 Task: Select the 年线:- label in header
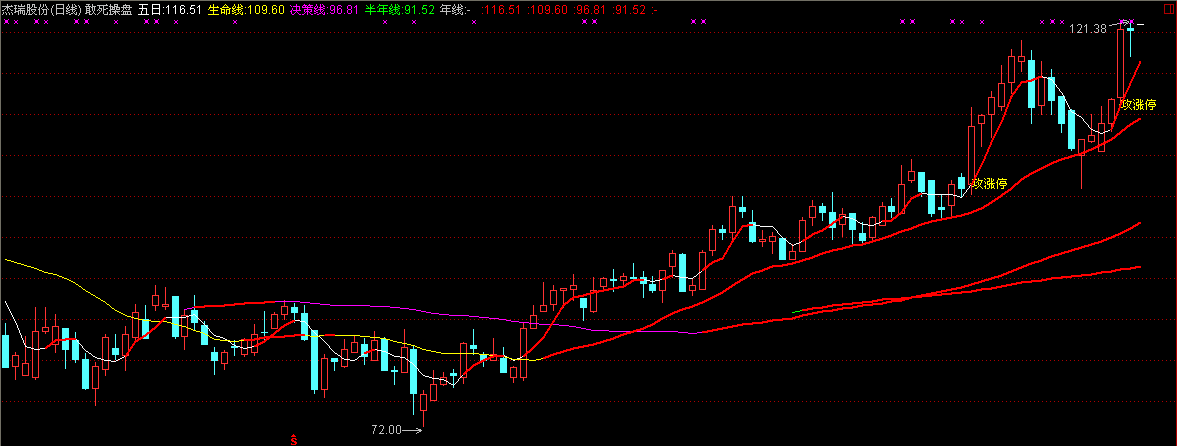[455, 9]
